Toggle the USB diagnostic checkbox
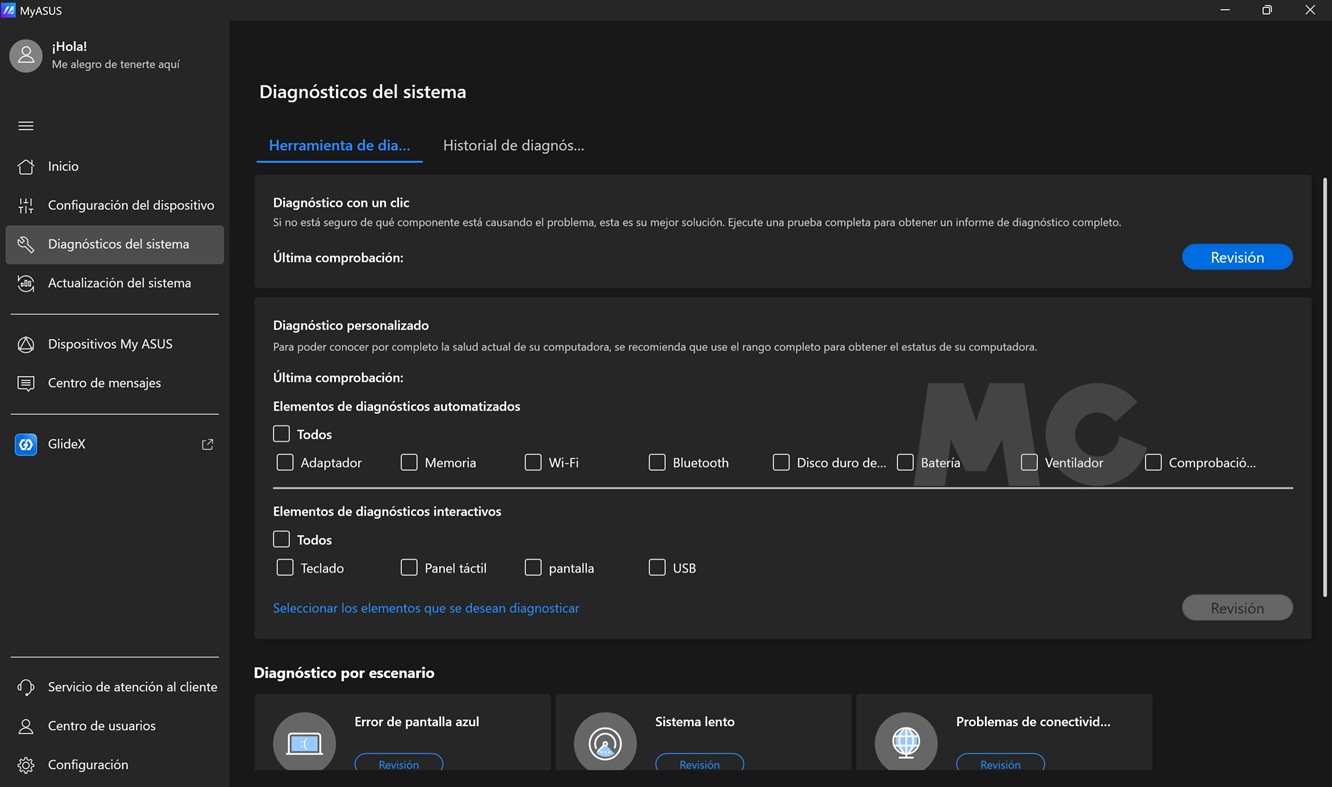Viewport: 1332px width, 787px height. (657, 567)
